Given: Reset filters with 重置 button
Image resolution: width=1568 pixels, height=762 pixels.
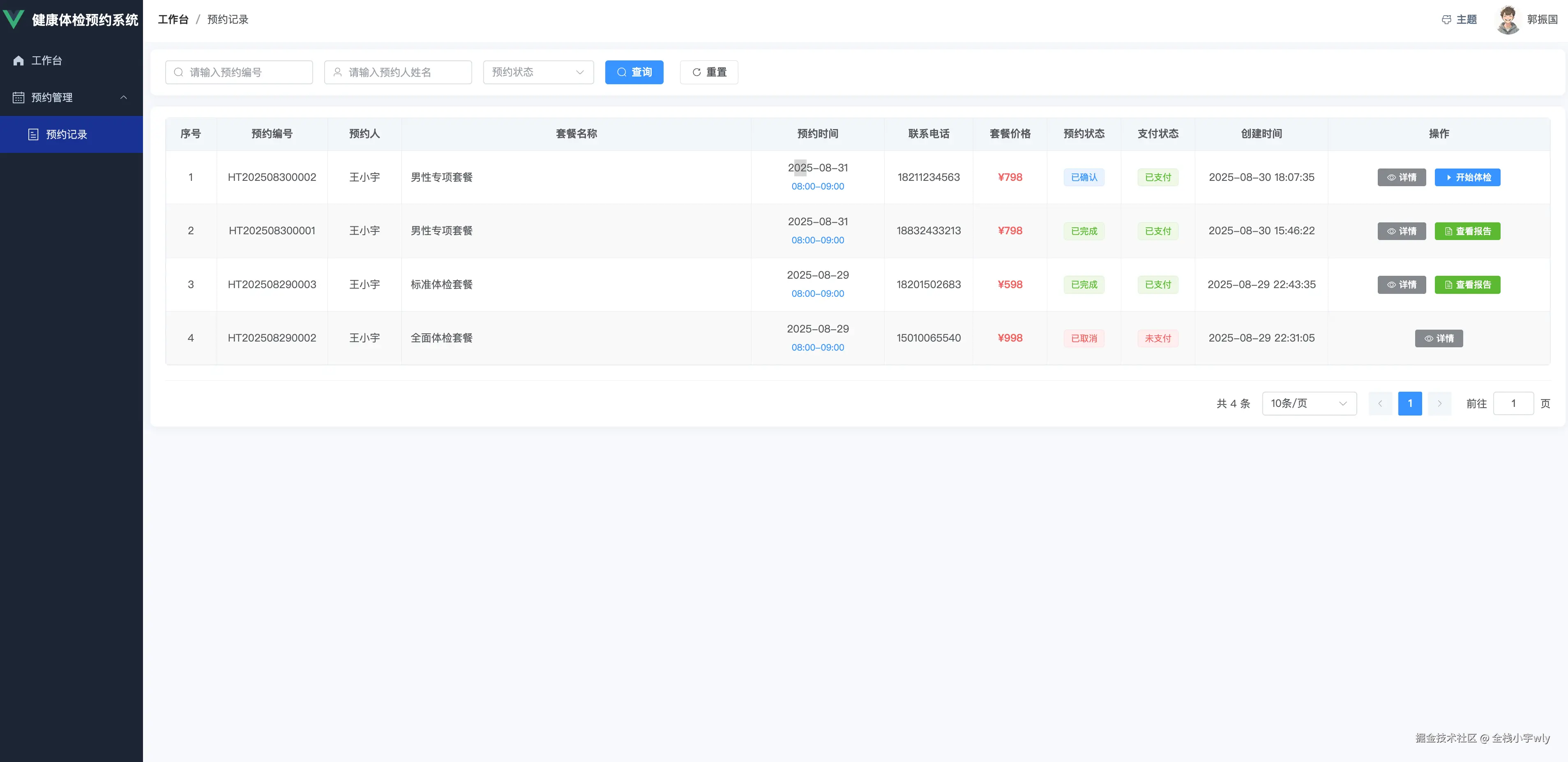Looking at the screenshot, I should click(708, 72).
